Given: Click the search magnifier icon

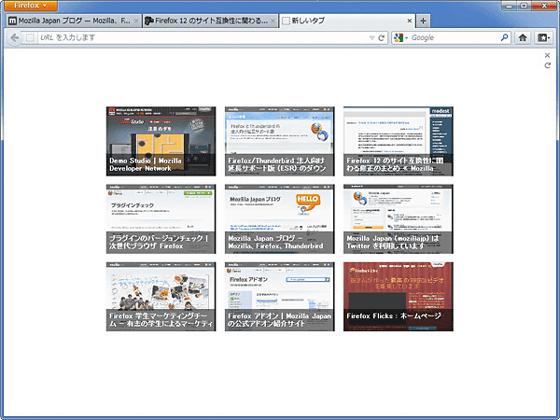Looking at the screenshot, I should point(505,37).
